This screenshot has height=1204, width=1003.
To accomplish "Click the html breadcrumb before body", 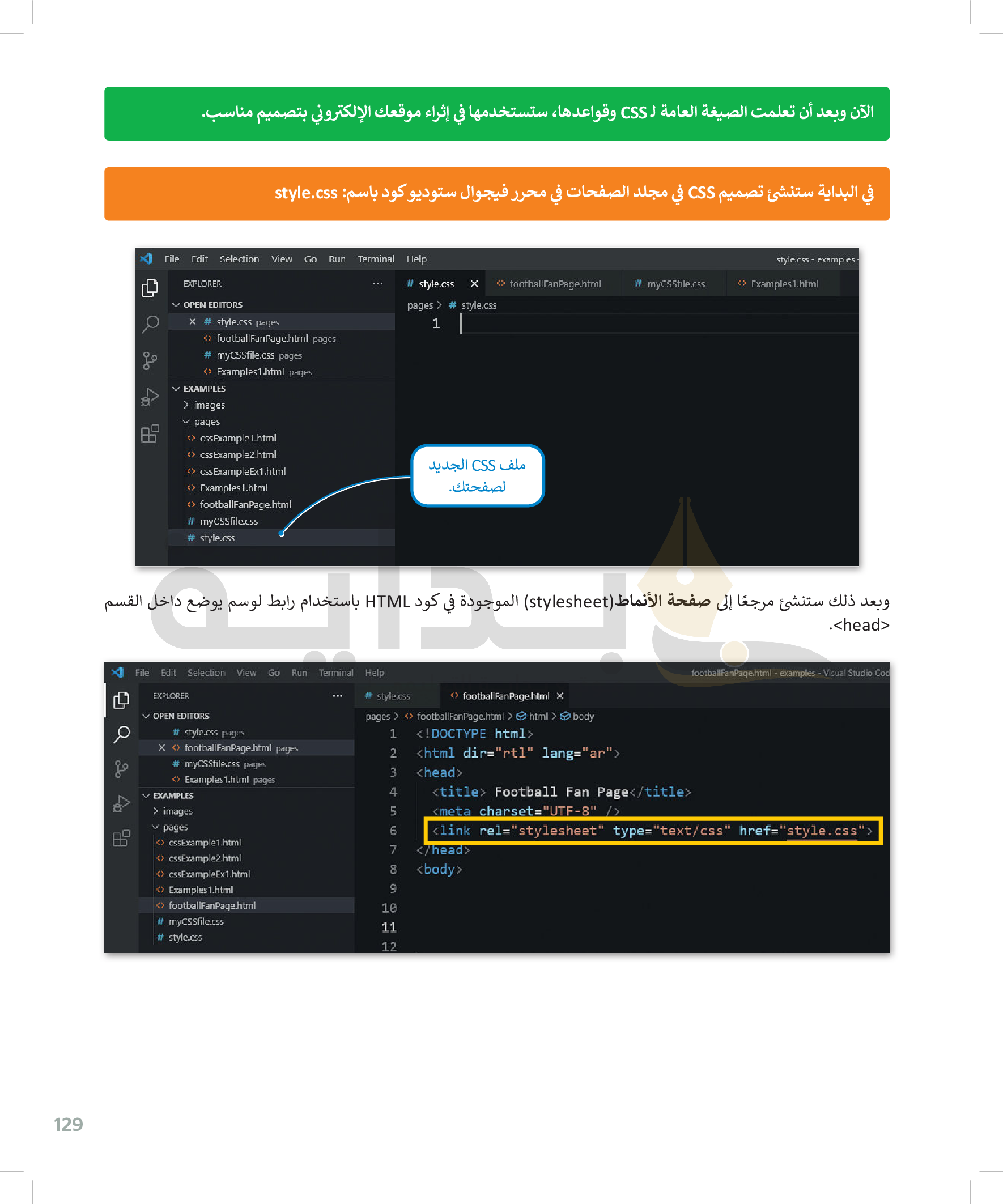I will click(538, 716).
